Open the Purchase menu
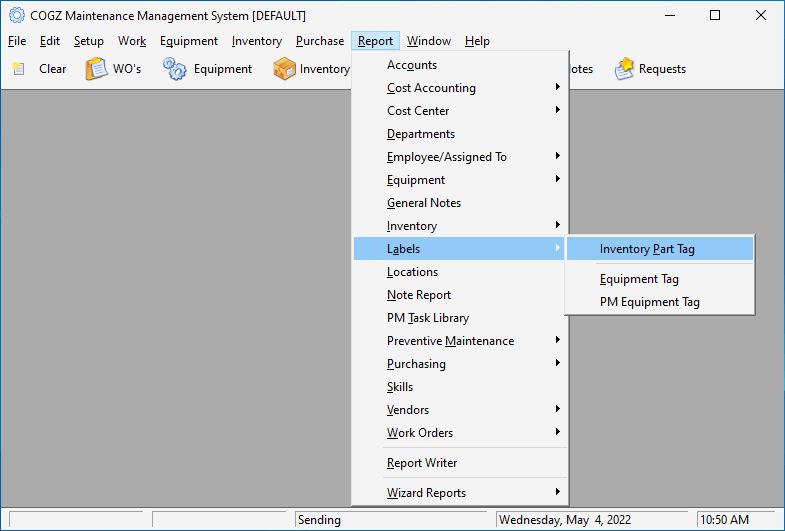The width and height of the screenshot is (785, 531). (x=320, y=41)
